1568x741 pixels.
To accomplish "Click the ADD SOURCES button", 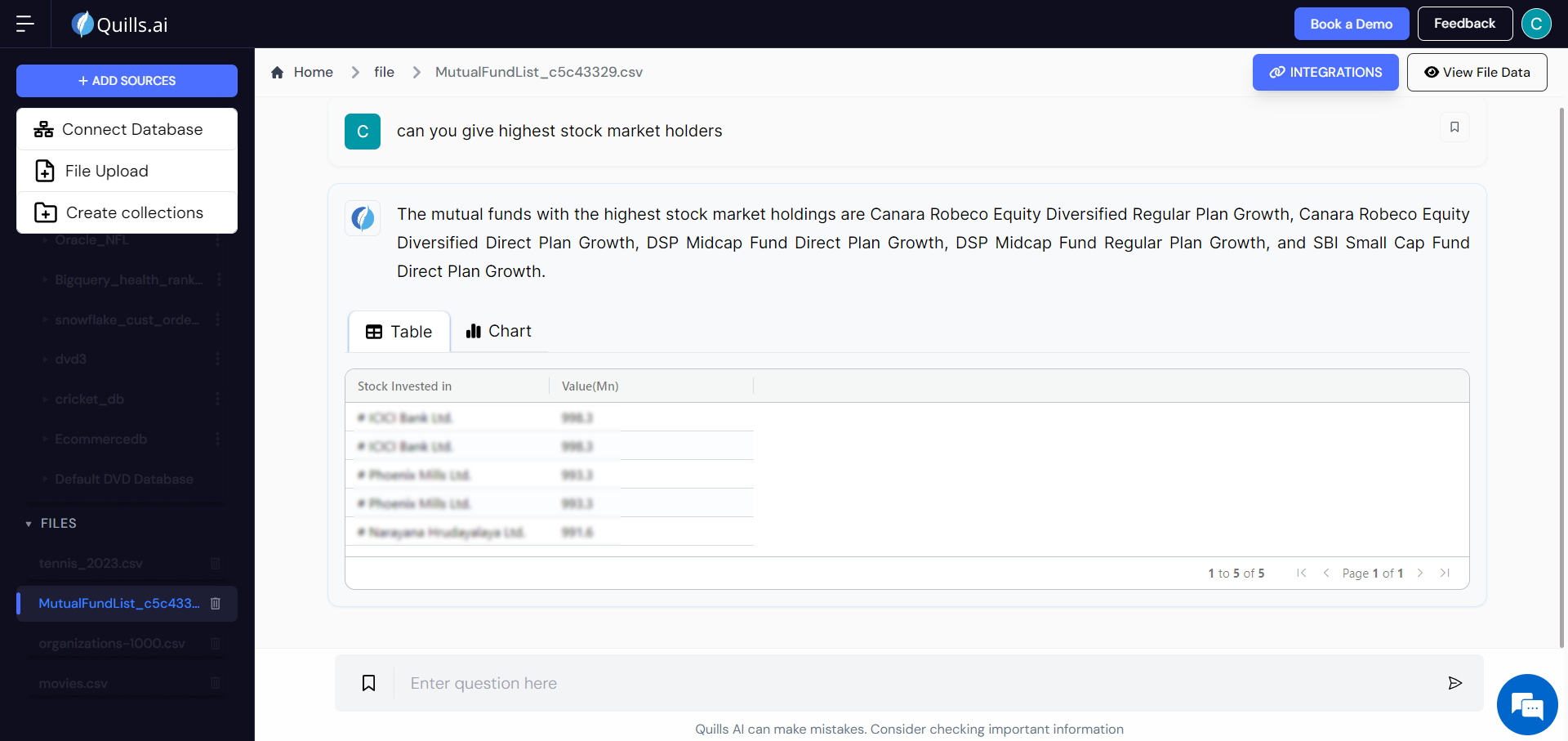I will 127,81.
